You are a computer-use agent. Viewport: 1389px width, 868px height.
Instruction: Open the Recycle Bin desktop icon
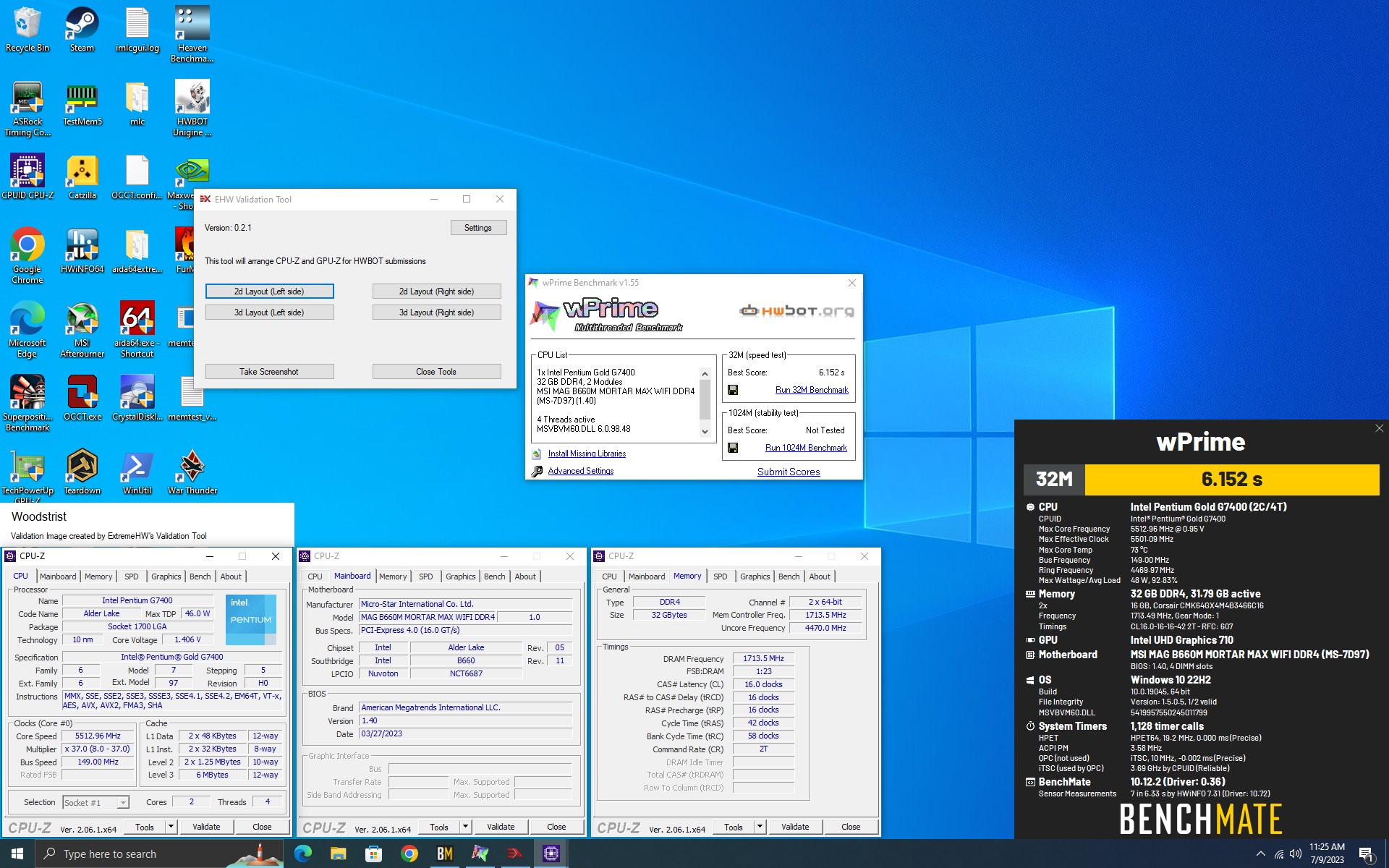(x=27, y=29)
